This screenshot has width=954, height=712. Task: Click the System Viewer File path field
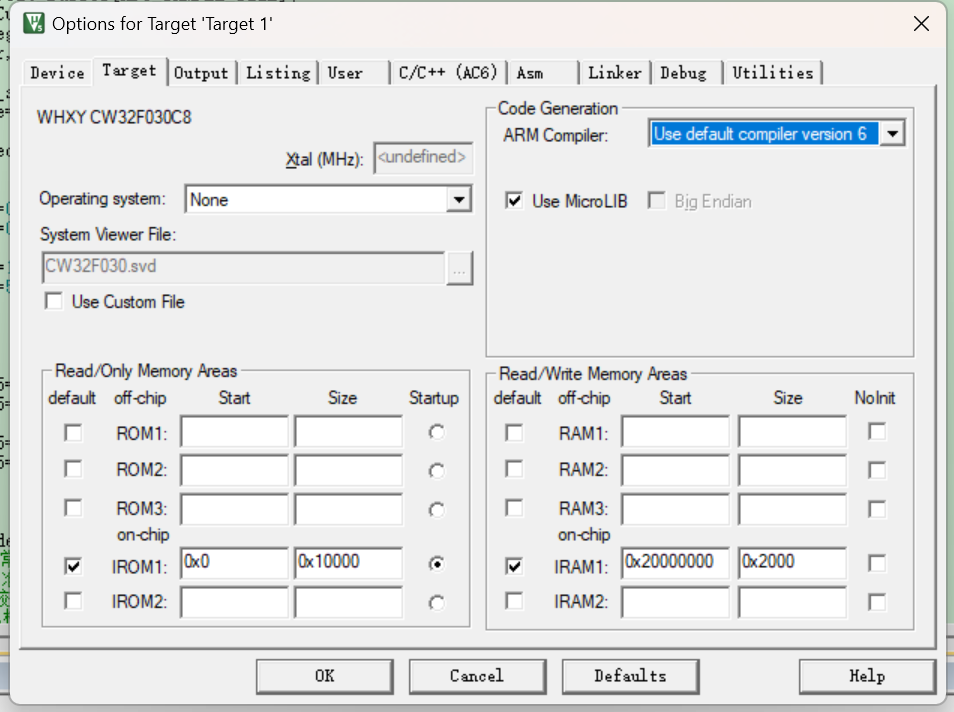click(x=243, y=267)
